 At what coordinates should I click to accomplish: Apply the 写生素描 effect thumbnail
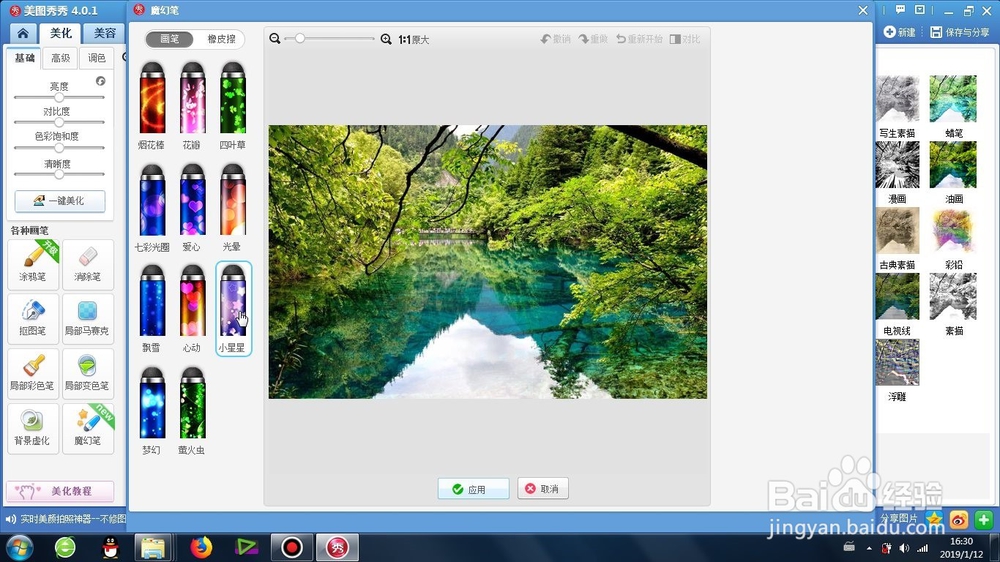click(897, 99)
